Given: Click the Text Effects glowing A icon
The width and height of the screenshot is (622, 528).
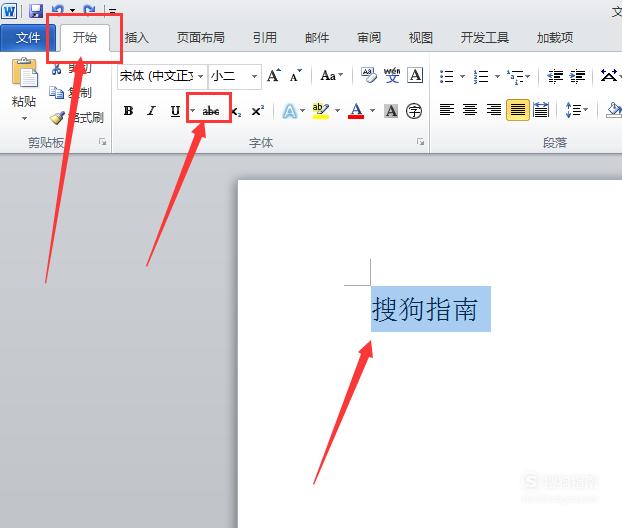Looking at the screenshot, I should pyautogui.click(x=290, y=111).
